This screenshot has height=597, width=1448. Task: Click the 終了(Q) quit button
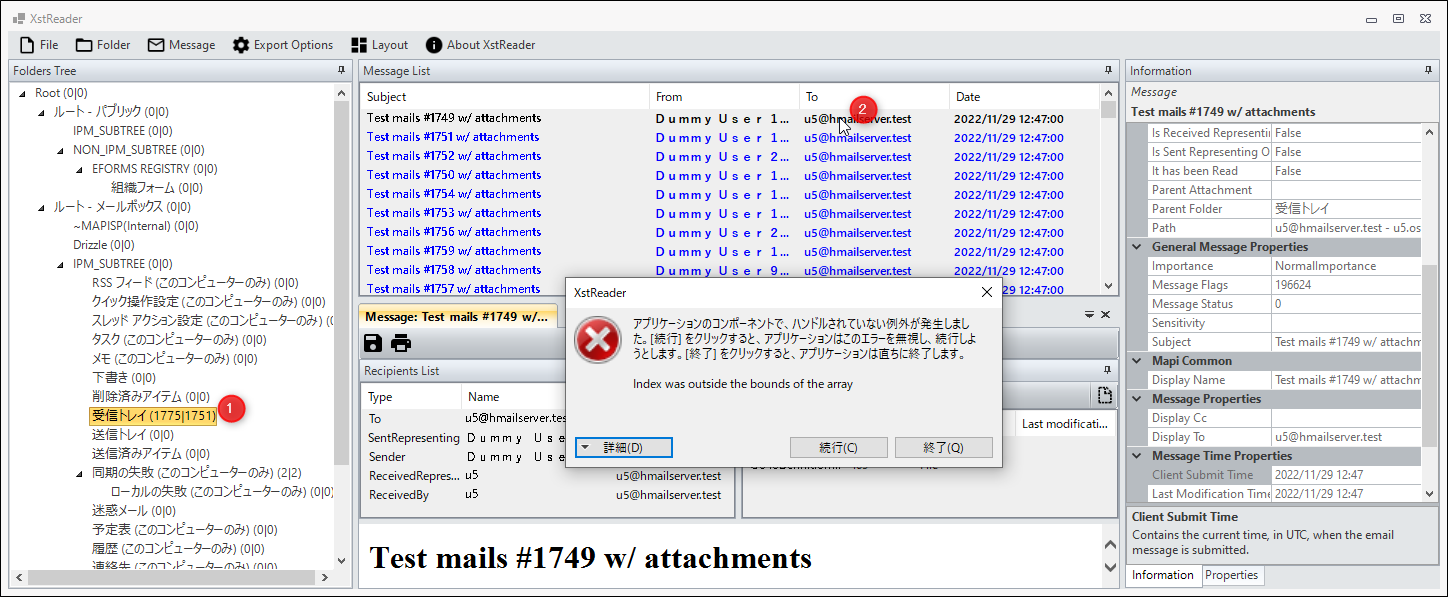[943, 448]
